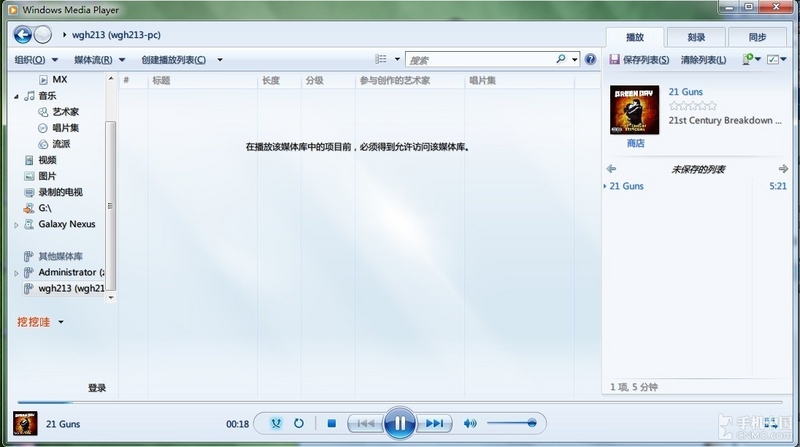Go to the previous track

pos(365,424)
